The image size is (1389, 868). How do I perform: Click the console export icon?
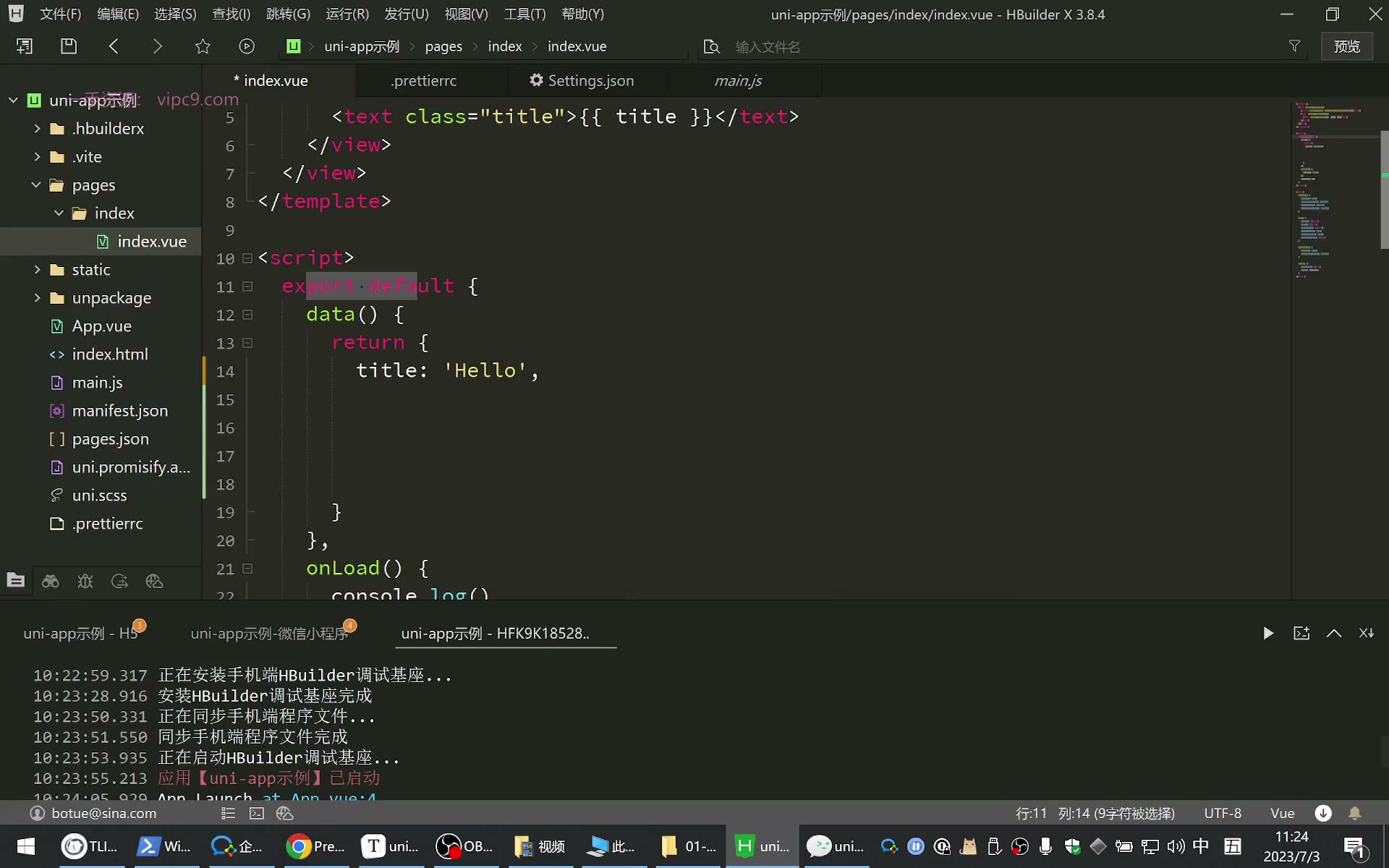(x=1301, y=634)
